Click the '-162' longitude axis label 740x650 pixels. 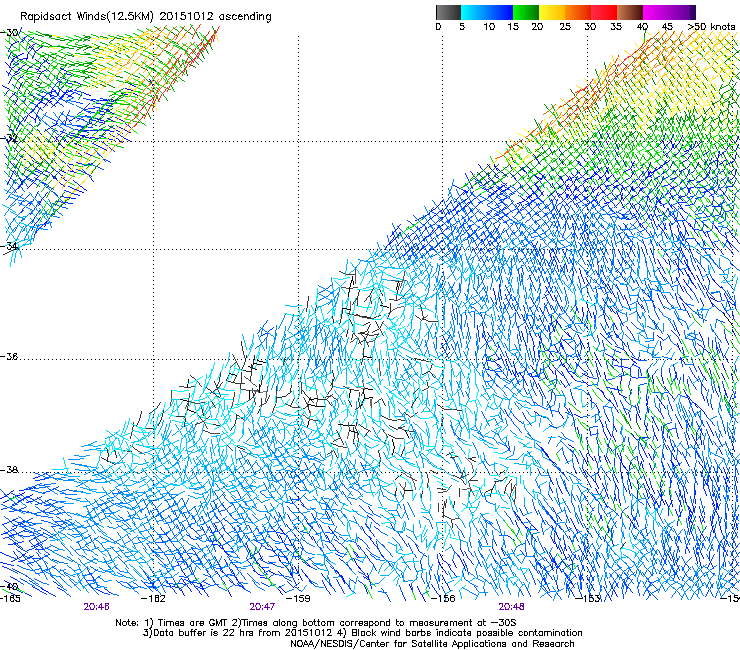pos(153,599)
